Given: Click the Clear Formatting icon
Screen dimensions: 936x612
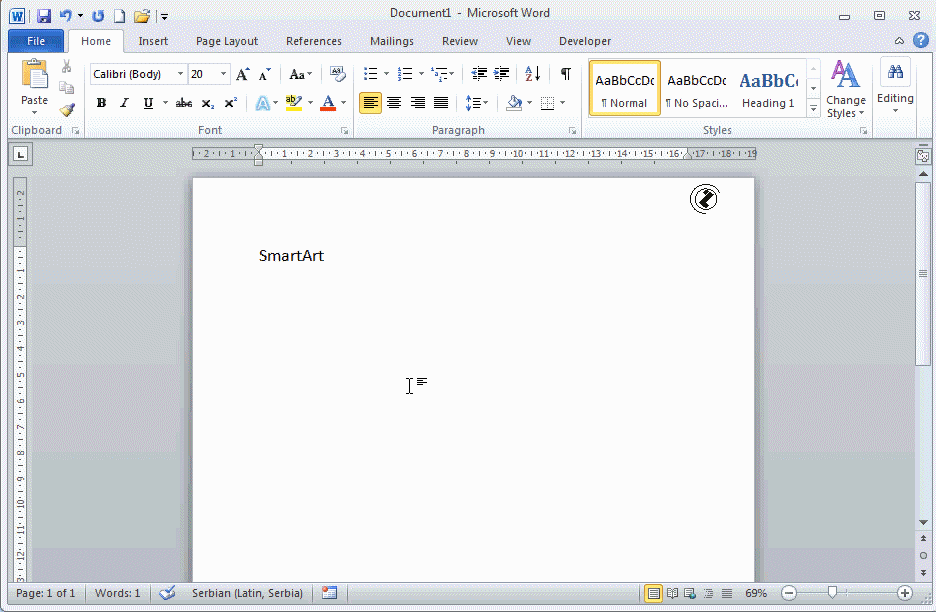Looking at the screenshot, I should [337, 74].
